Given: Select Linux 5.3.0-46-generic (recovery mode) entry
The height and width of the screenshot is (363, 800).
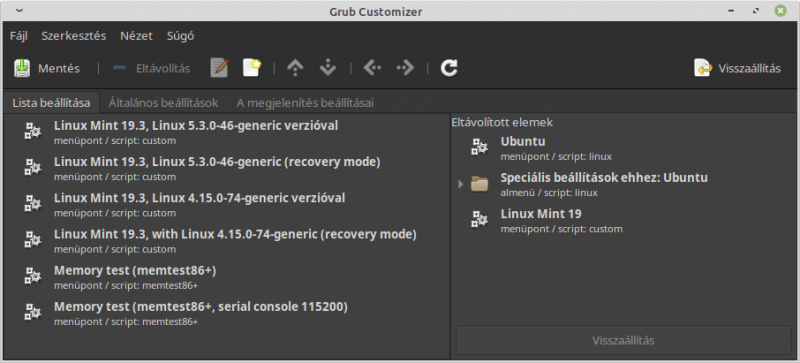Looking at the screenshot, I should click(x=227, y=169).
